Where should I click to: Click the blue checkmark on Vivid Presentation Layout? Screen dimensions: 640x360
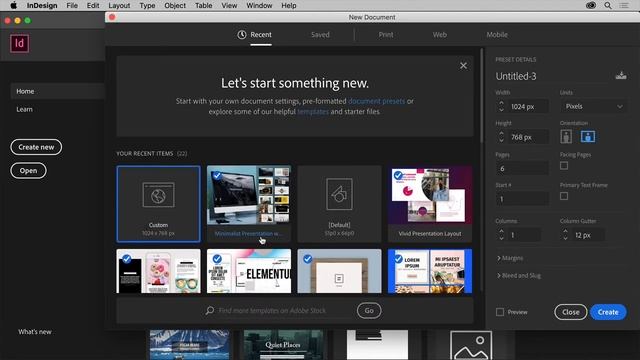pos(398,176)
